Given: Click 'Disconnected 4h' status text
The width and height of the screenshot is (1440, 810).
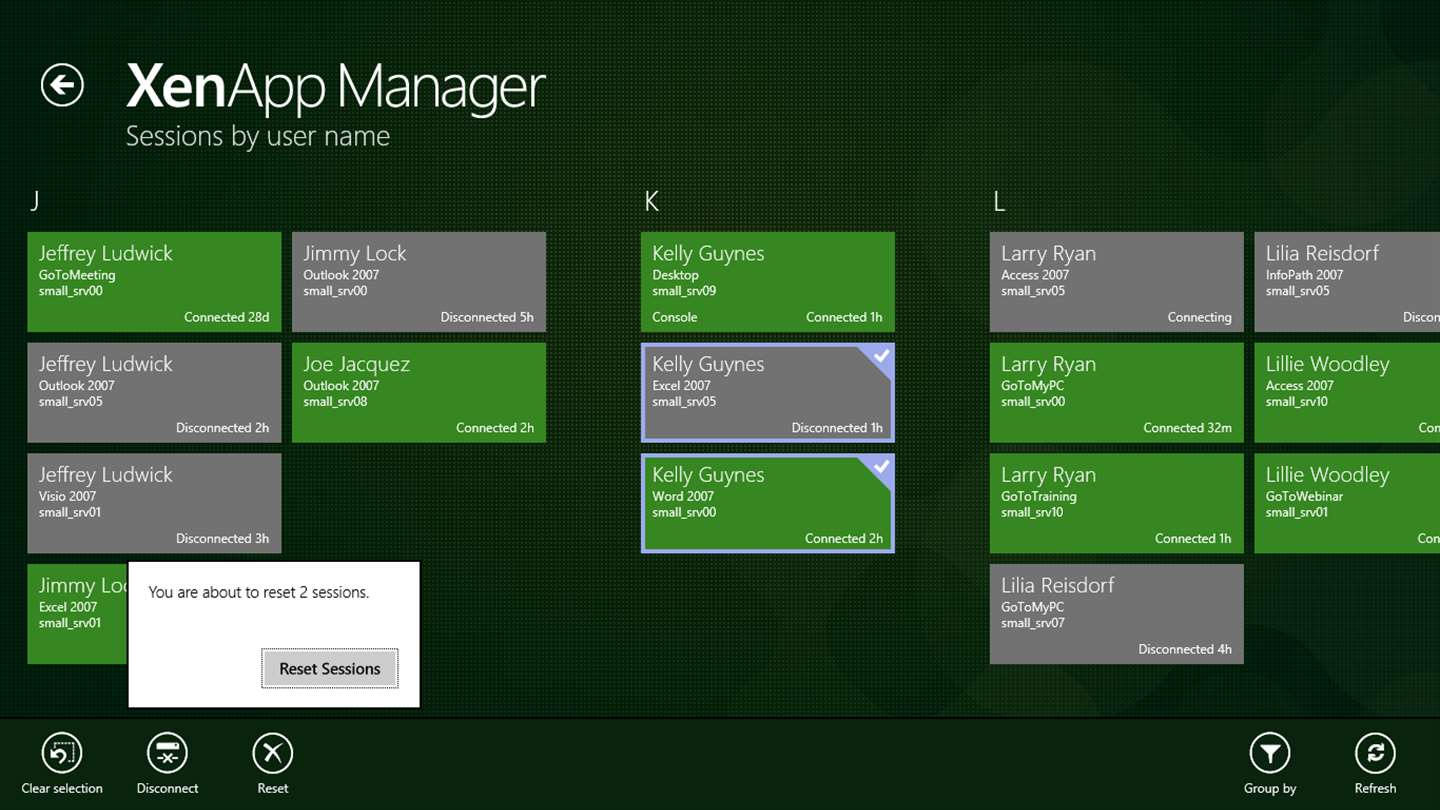Looking at the screenshot, I should (1185, 649).
